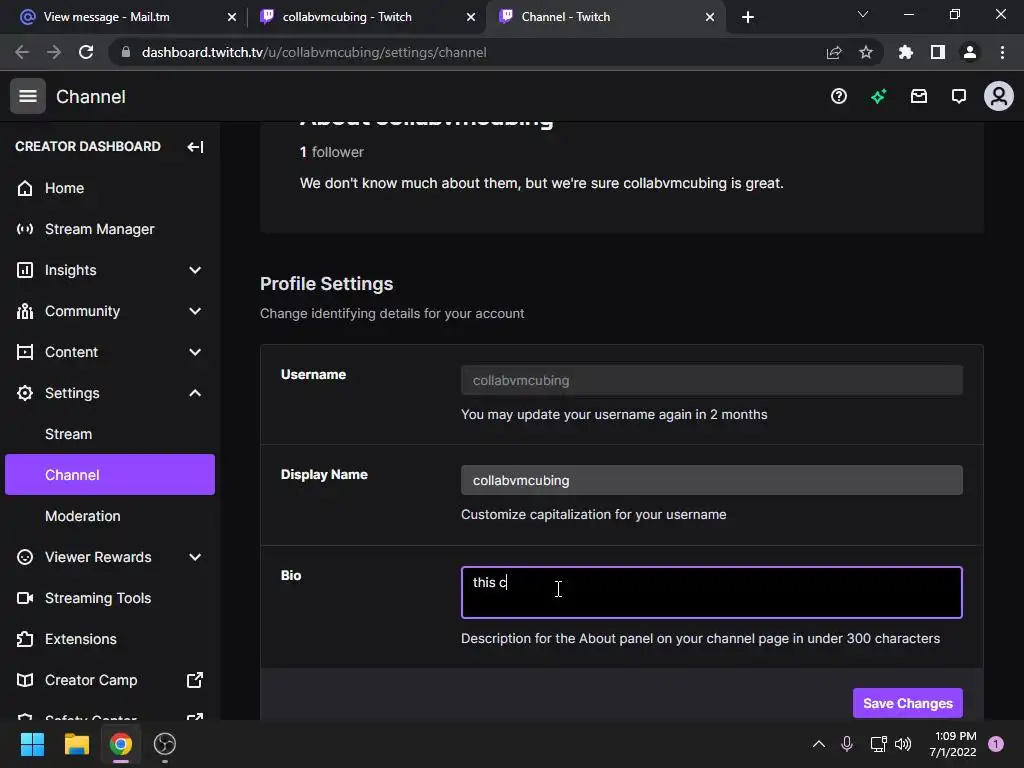Show hidden system tray icons
The image size is (1024, 768).
tap(818, 744)
